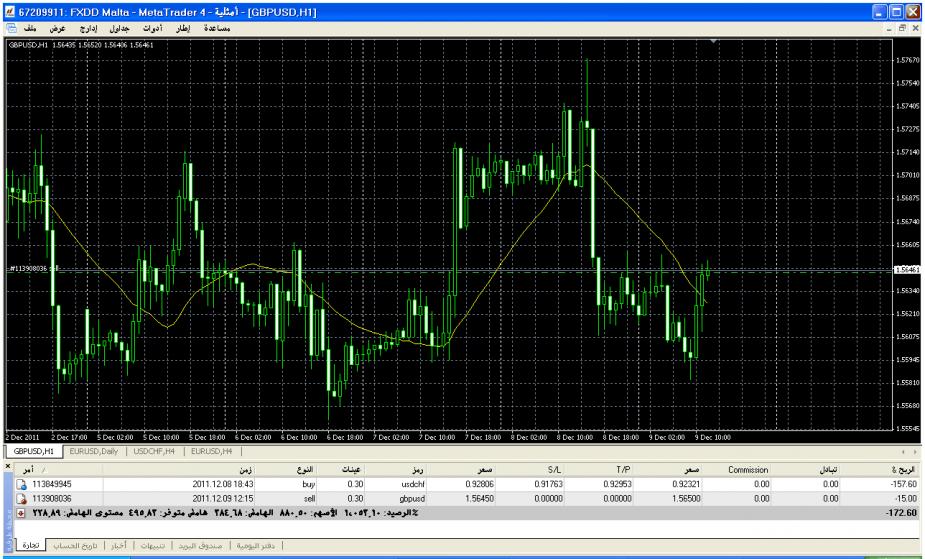Open the عرض (View) menu

(57, 28)
